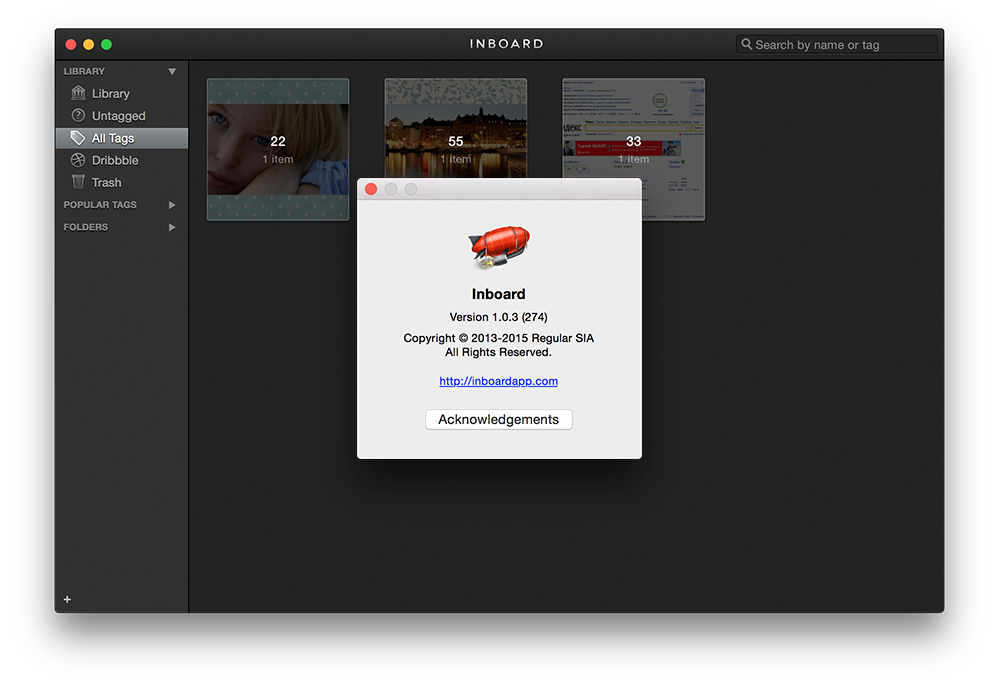The width and height of the screenshot is (1000, 684).
Task: Click the All Tags tag icon
Action: (x=78, y=138)
